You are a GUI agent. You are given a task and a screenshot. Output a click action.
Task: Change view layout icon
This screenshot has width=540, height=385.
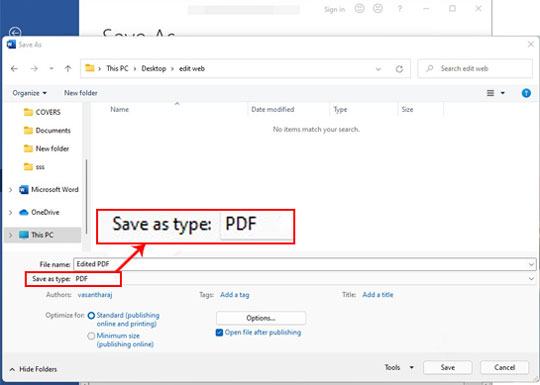490,93
